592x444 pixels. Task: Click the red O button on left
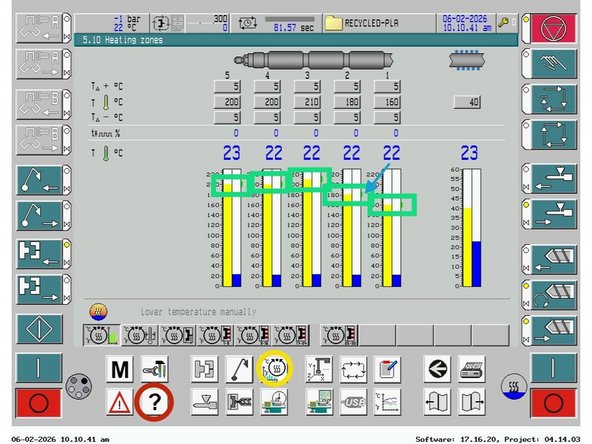[39, 403]
